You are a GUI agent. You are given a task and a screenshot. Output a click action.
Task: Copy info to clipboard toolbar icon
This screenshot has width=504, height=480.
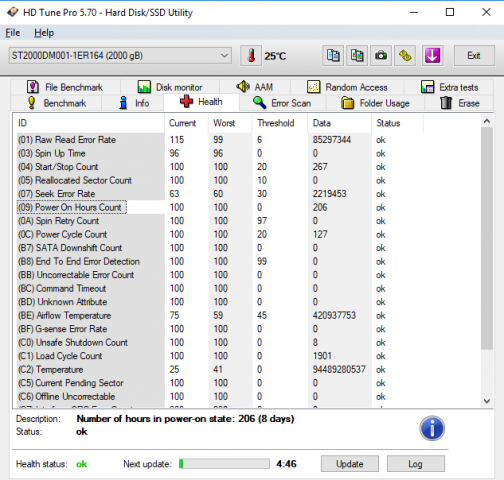(333, 56)
